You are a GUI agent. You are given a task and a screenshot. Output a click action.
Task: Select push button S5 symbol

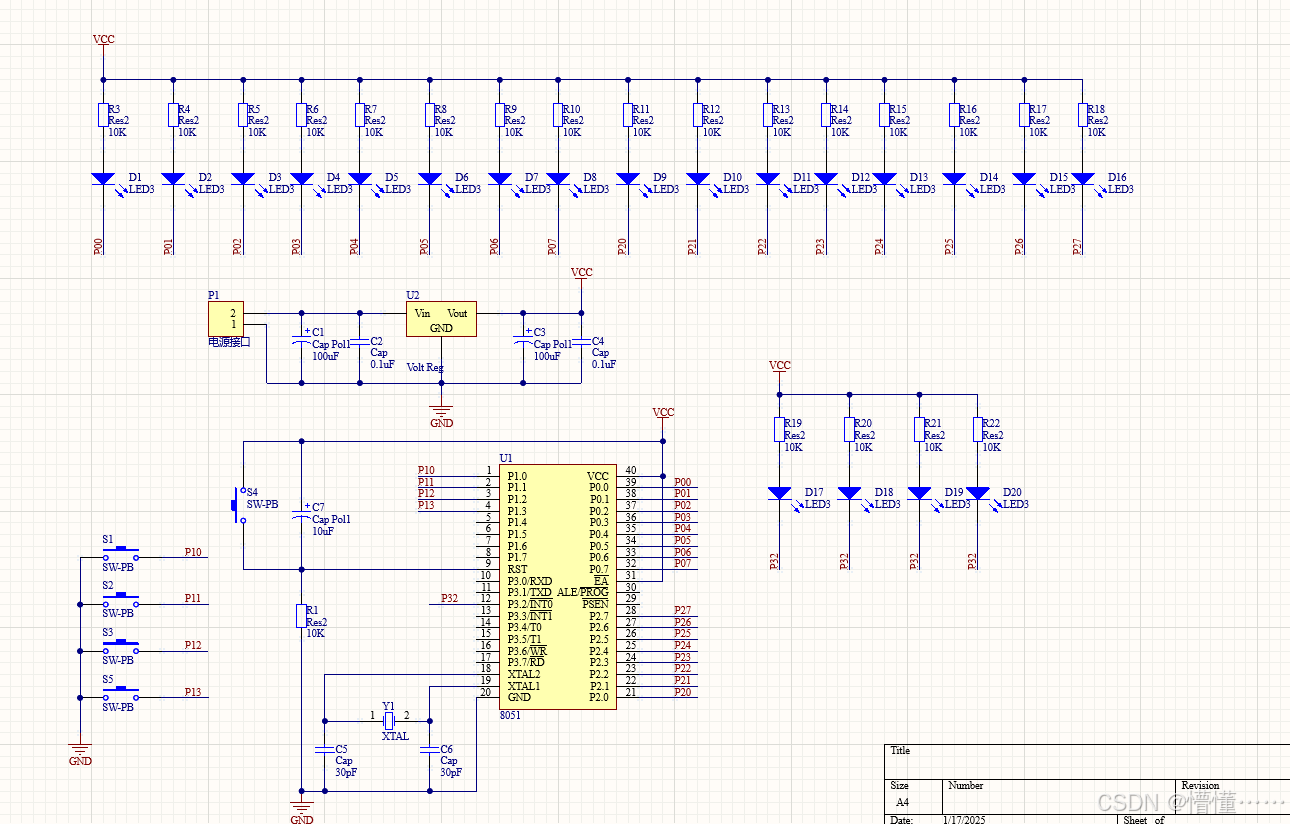point(121,693)
